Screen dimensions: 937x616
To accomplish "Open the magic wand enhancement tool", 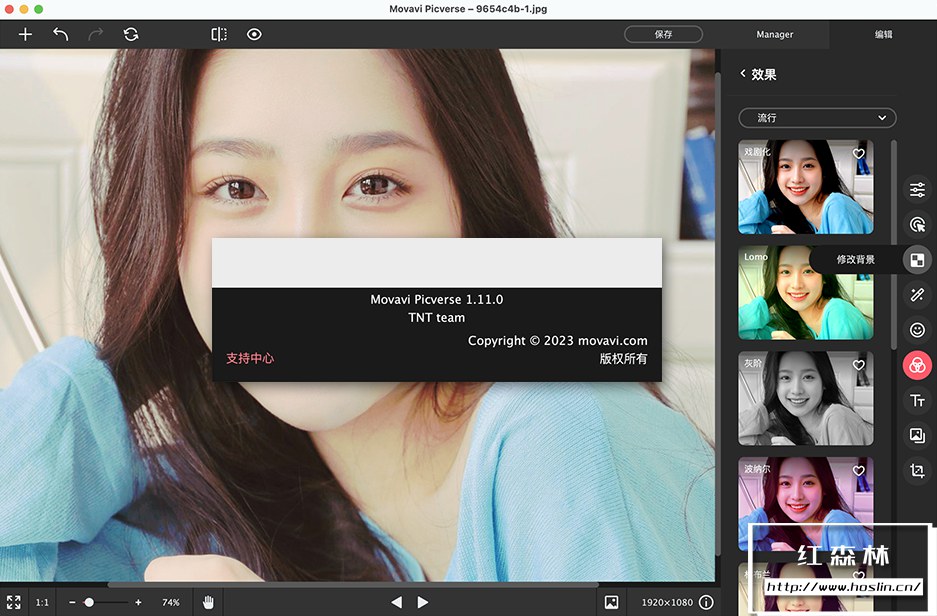I will (x=917, y=294).
